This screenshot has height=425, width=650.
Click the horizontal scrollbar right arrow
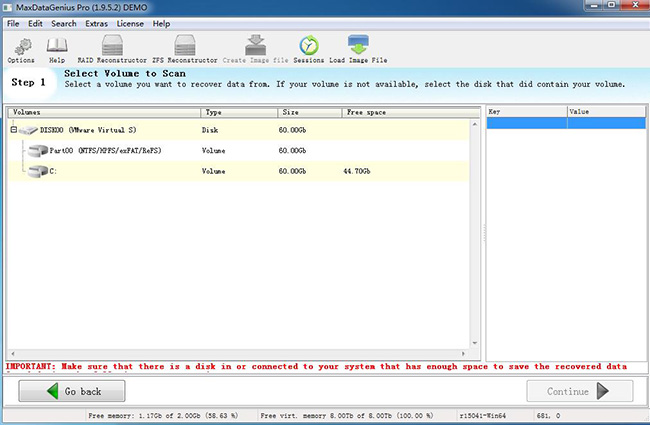(463, 354)
